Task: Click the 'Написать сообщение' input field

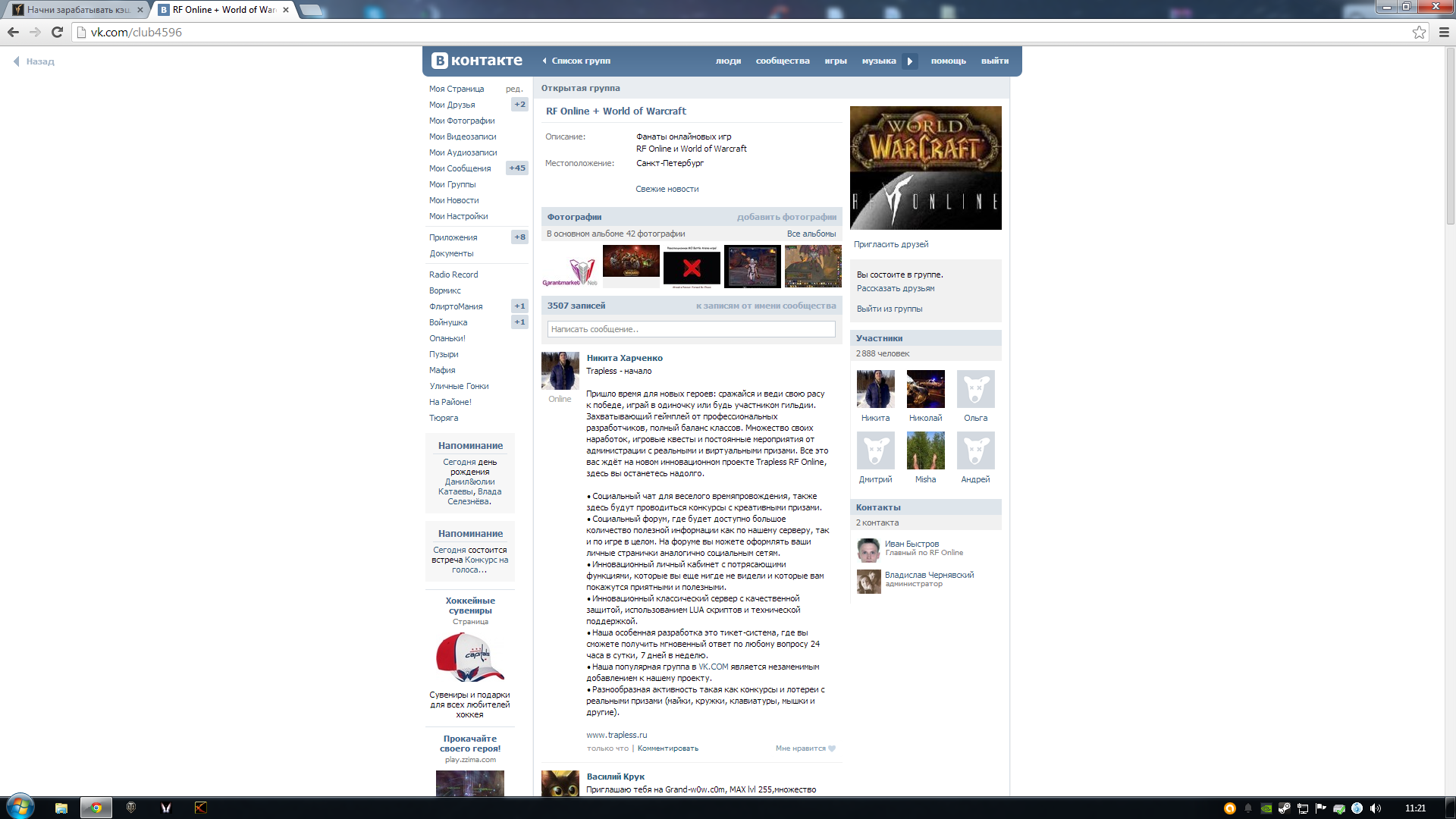Action: point(692,329)
